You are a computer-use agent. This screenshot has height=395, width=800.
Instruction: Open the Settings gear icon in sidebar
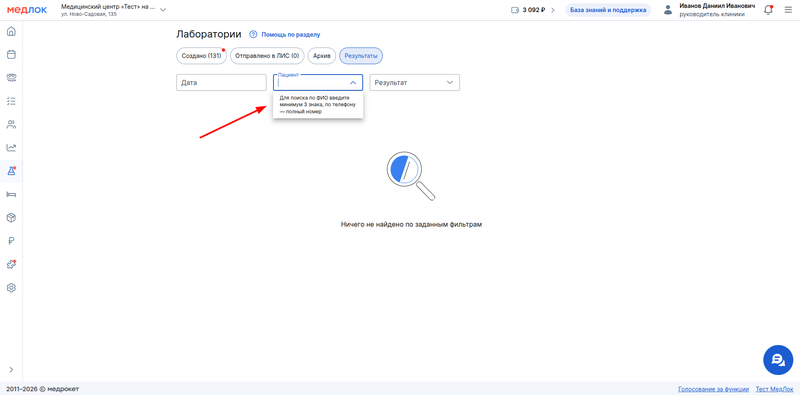pos(11,288)
